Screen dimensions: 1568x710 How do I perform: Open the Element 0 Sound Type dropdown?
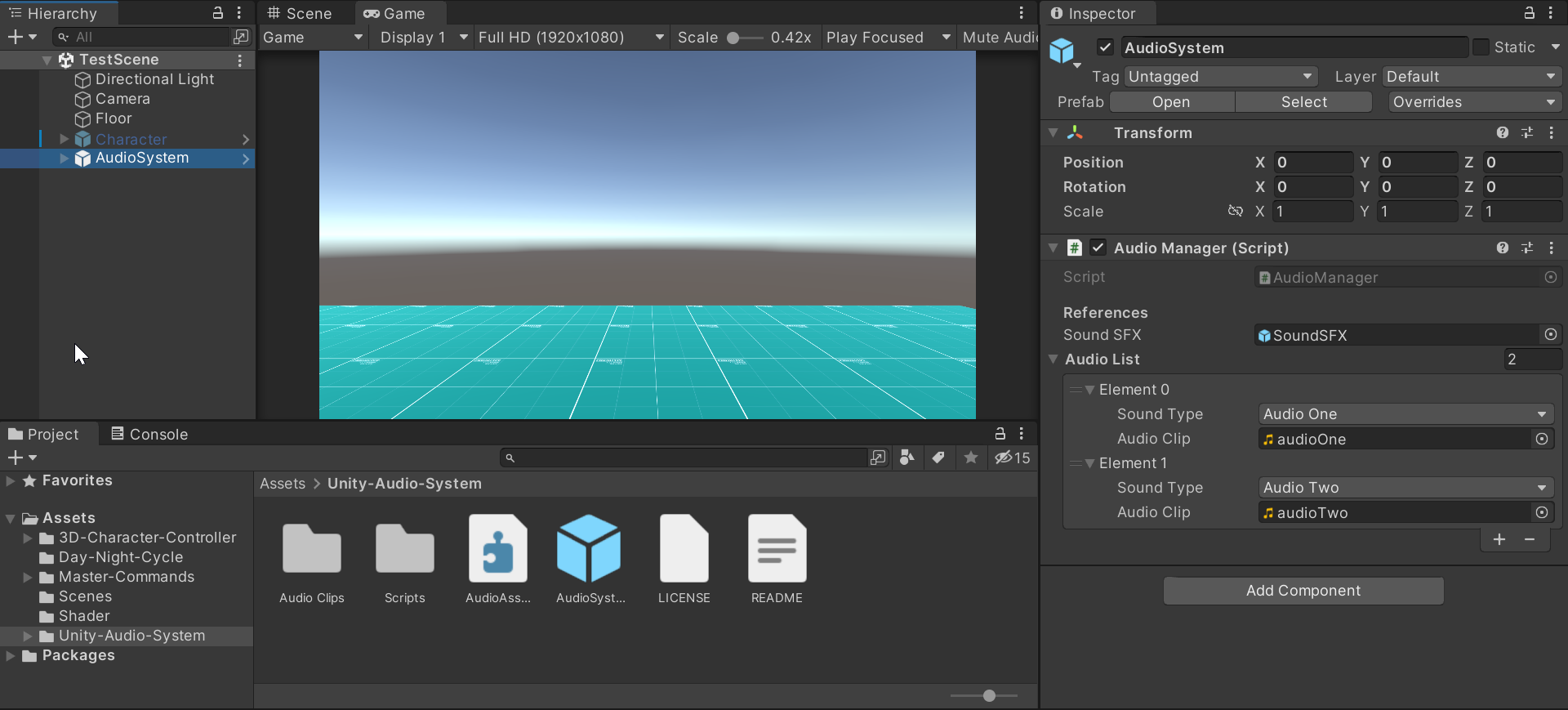(x=1405, y=414)
